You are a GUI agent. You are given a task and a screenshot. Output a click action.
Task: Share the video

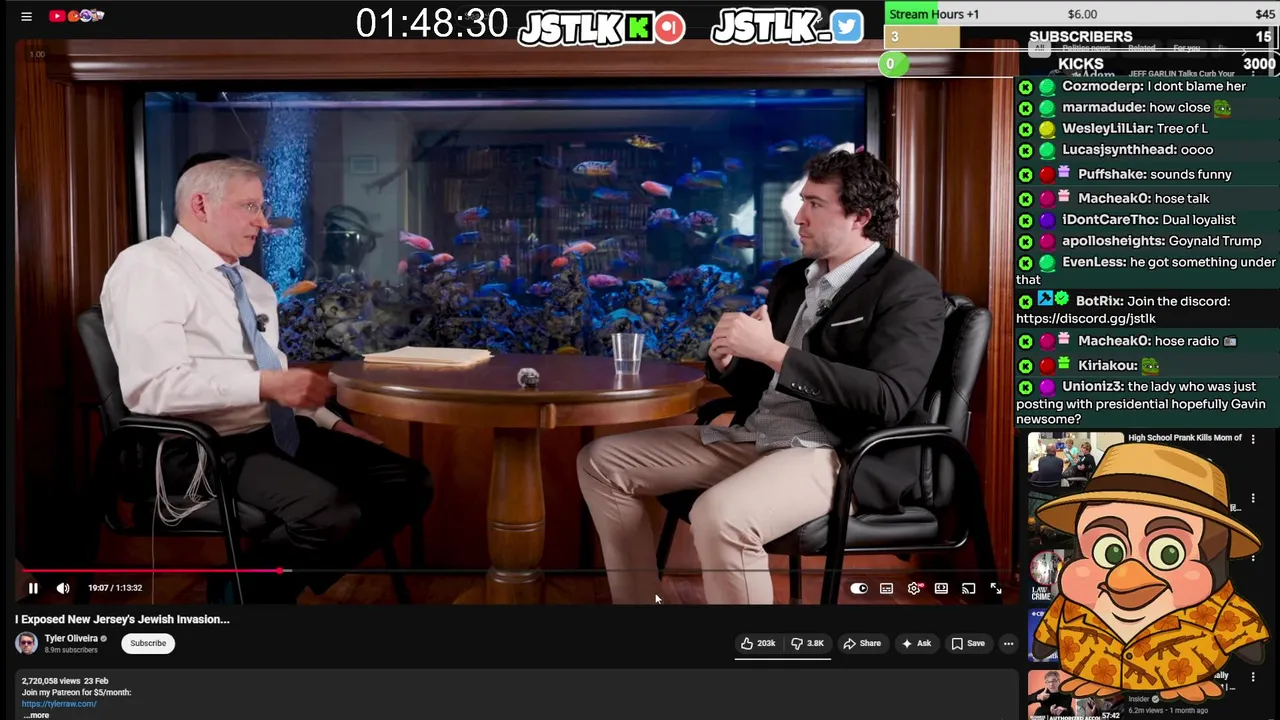click(x=862, y=643)
